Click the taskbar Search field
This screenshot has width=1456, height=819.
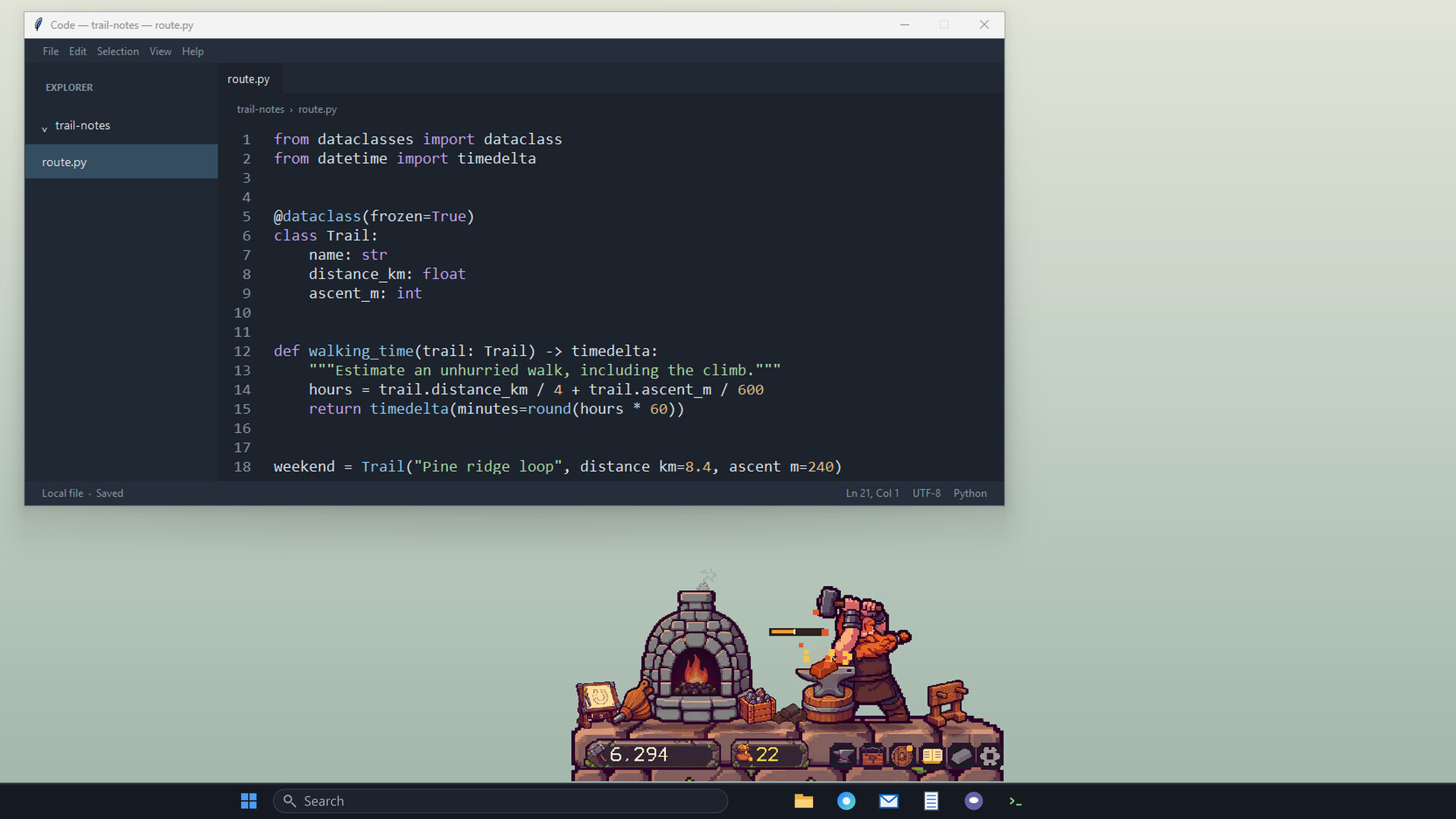tap(500, 801)
